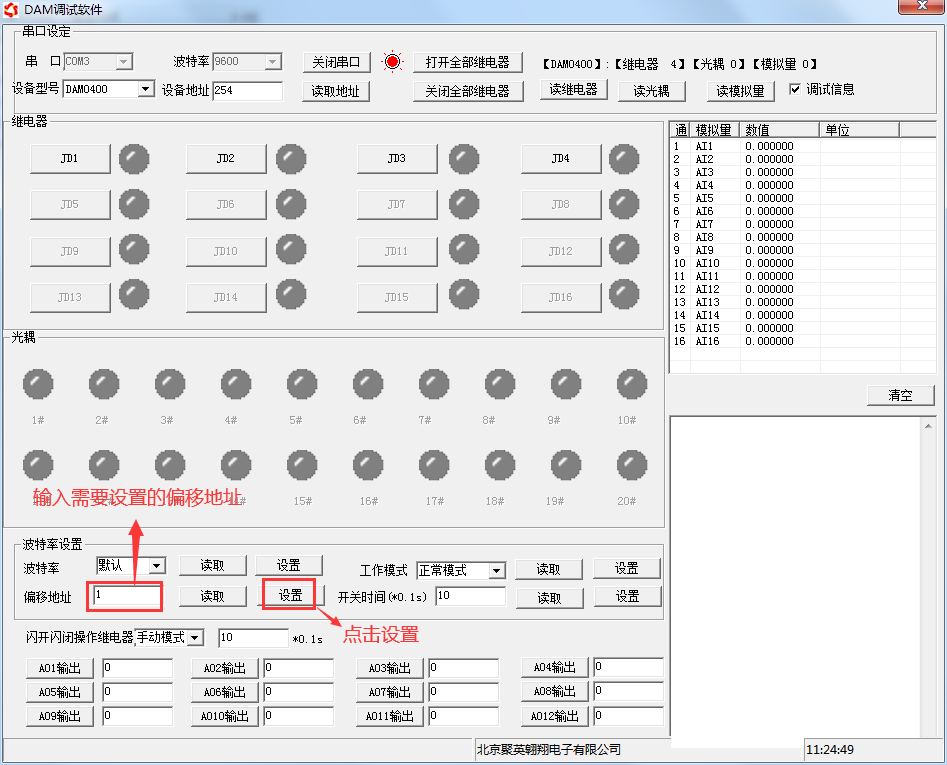Click the JD2 relay indicator lamp
Image resolution: width=947 pixels, height=765 pixels.
point(291,158)
